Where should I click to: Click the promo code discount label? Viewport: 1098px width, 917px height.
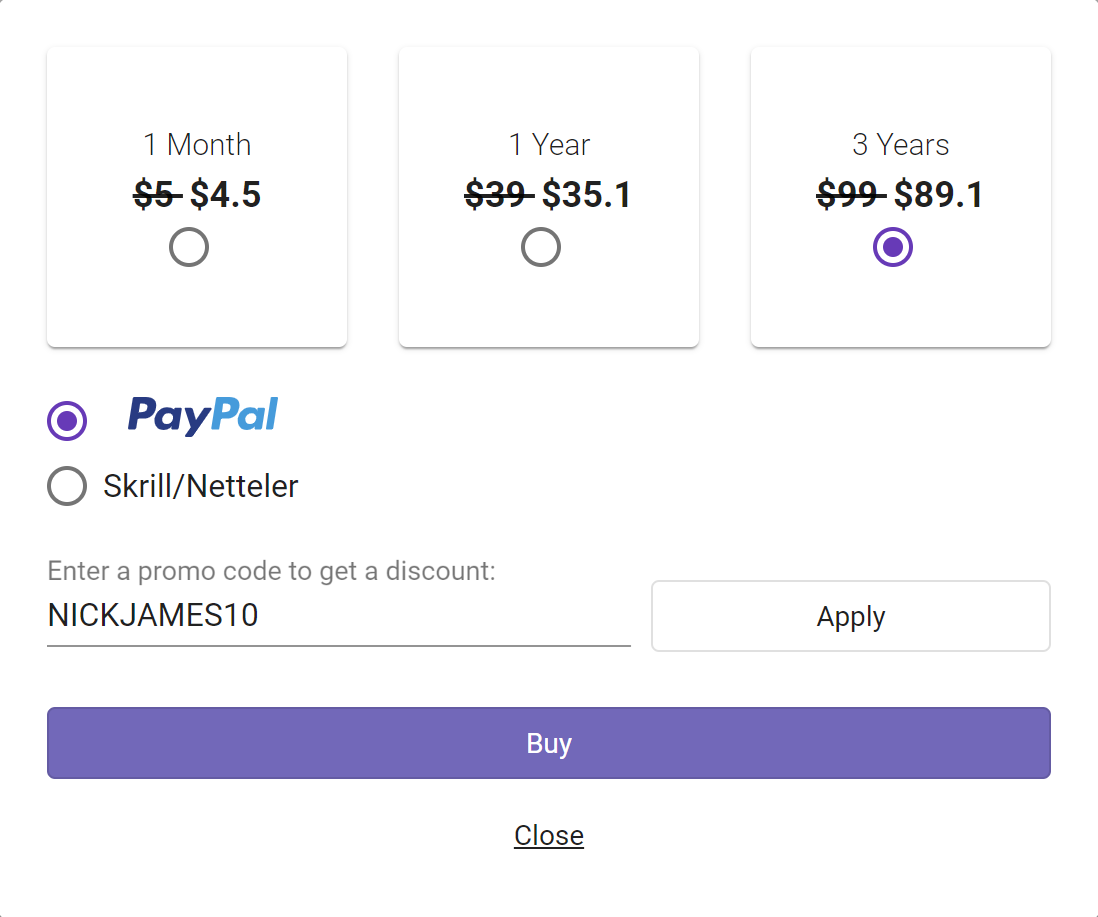coord(272,571)
